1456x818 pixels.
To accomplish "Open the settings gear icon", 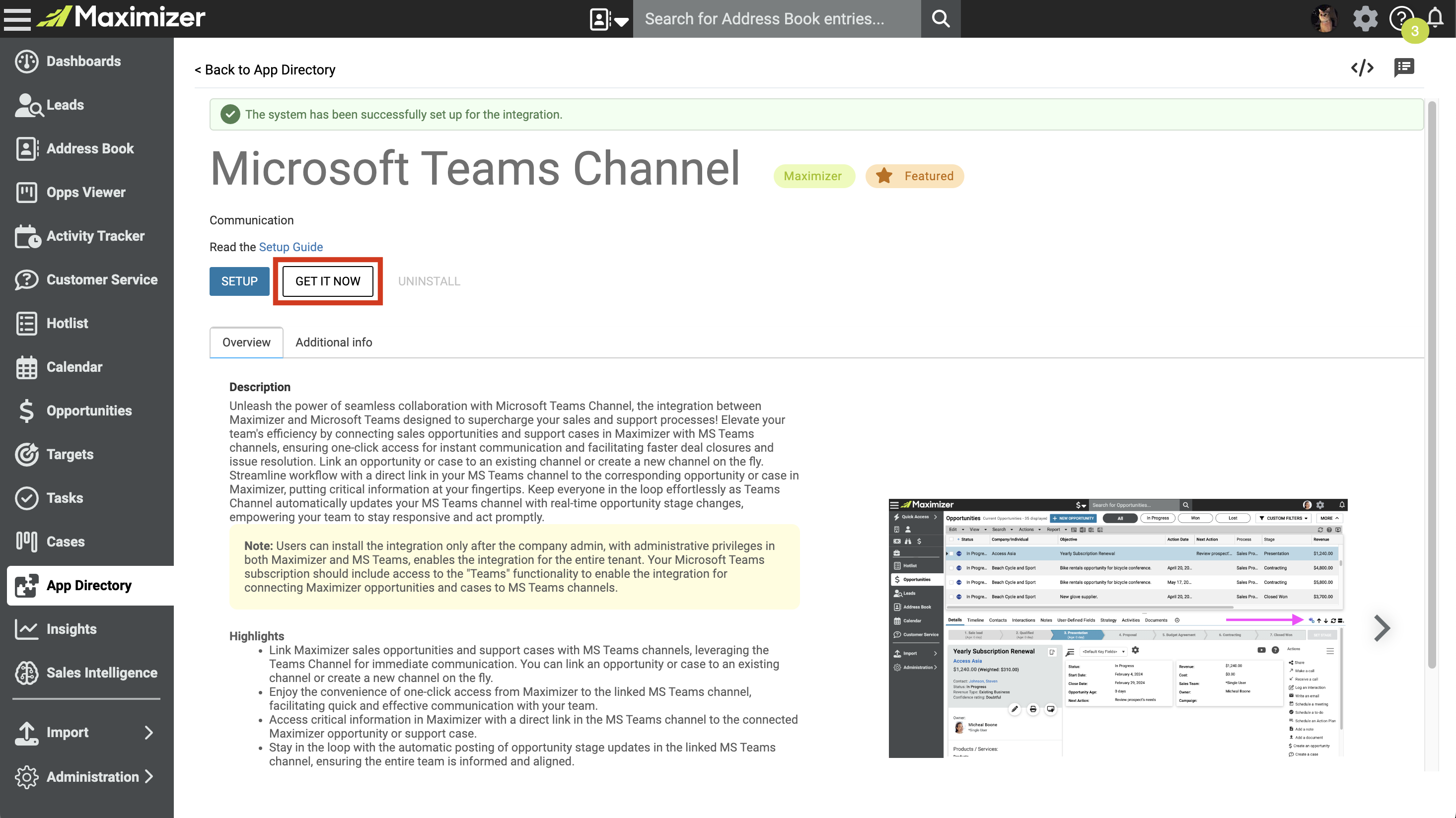I will click(x=1365, y=19).
